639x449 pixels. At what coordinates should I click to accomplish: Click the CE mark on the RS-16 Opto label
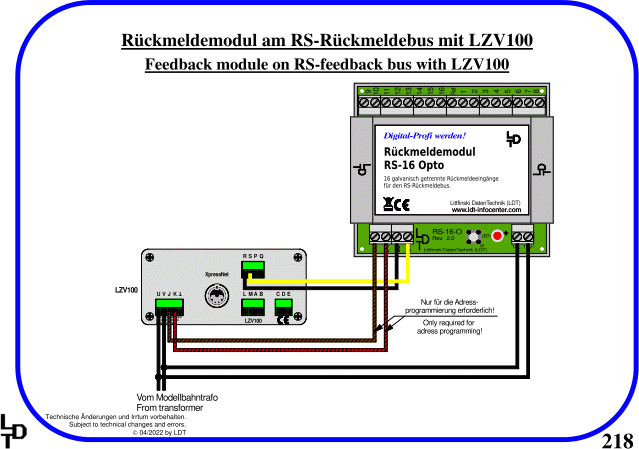tap(402, 205)
